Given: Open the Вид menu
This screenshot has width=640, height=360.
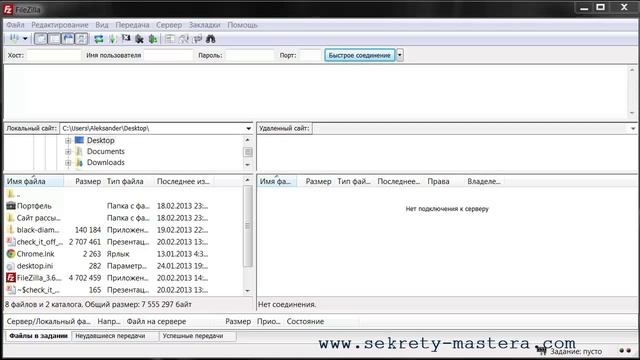Looking at the screenshot, I should pos(102,25).
